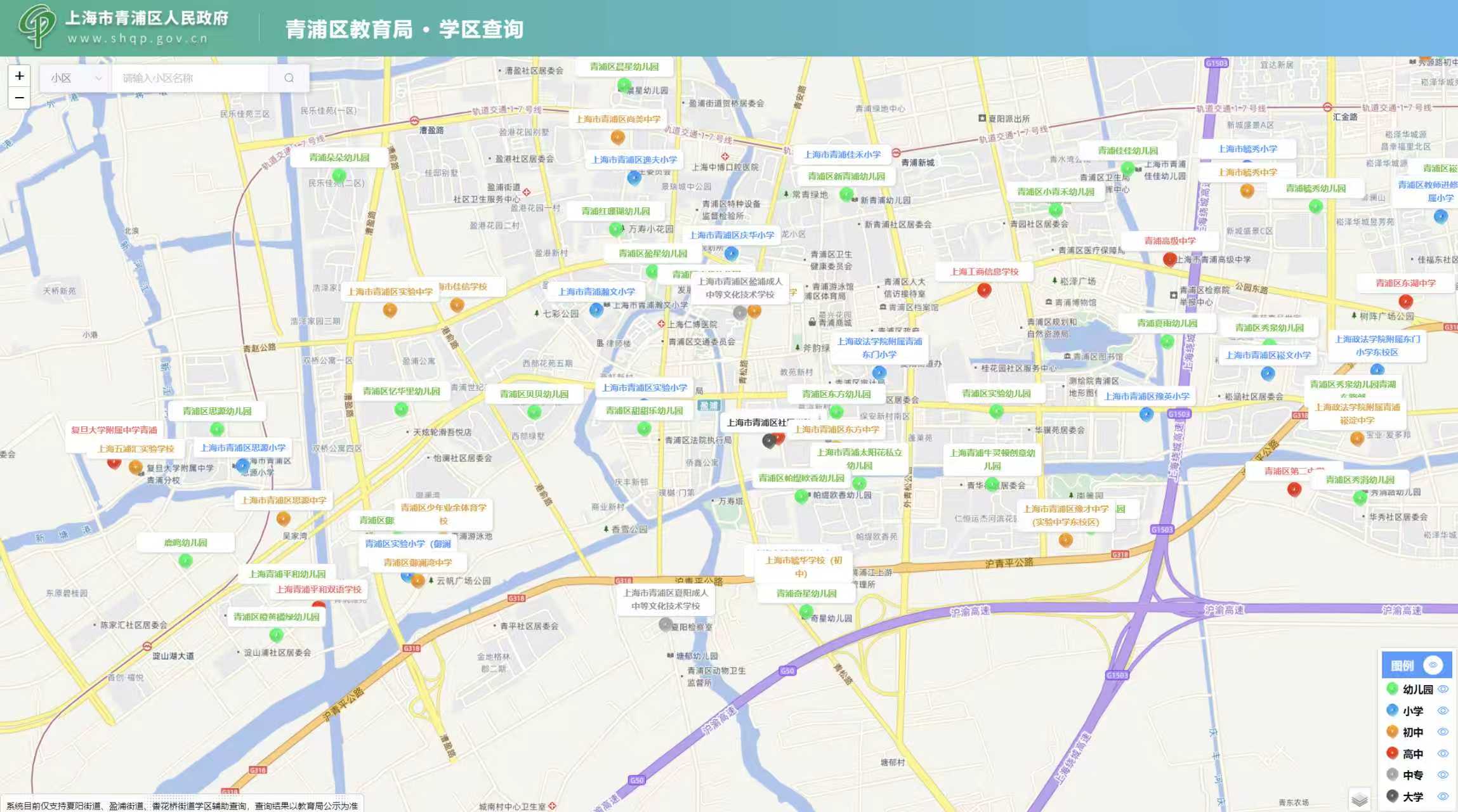Click the blue marker under 上海市青浦瀚文小学

pos(596,310)
